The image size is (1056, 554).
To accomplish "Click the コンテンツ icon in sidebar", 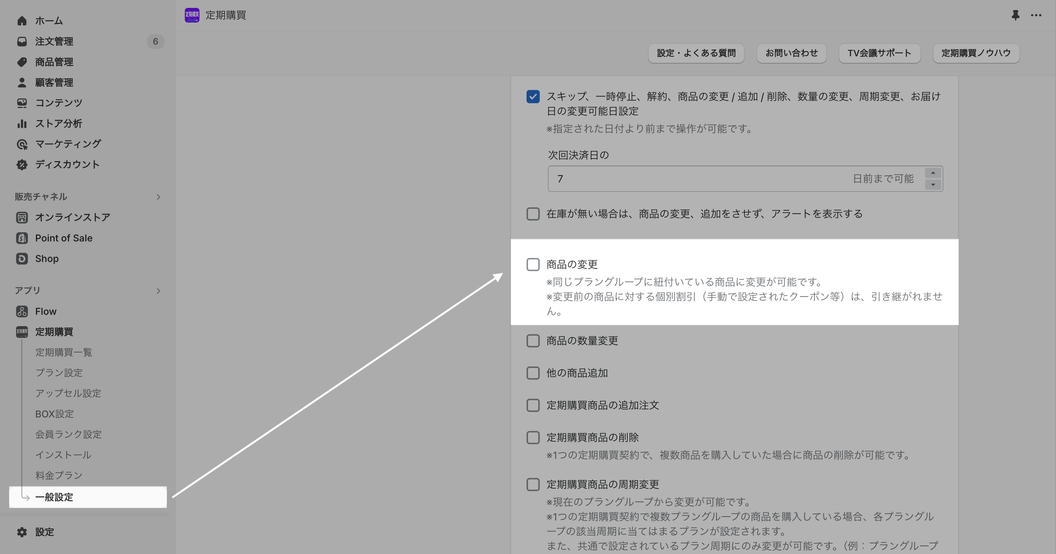I will [x=22, y=103].
